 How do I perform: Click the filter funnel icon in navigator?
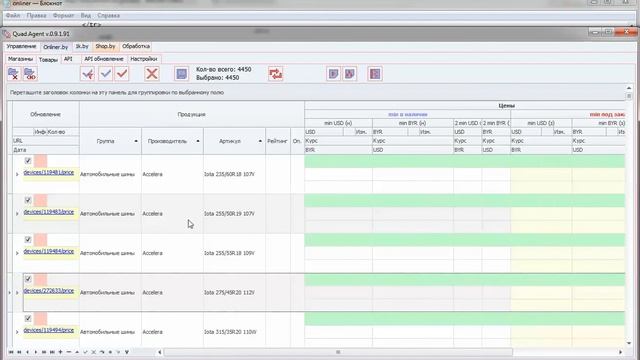click(x=127, y=352)
